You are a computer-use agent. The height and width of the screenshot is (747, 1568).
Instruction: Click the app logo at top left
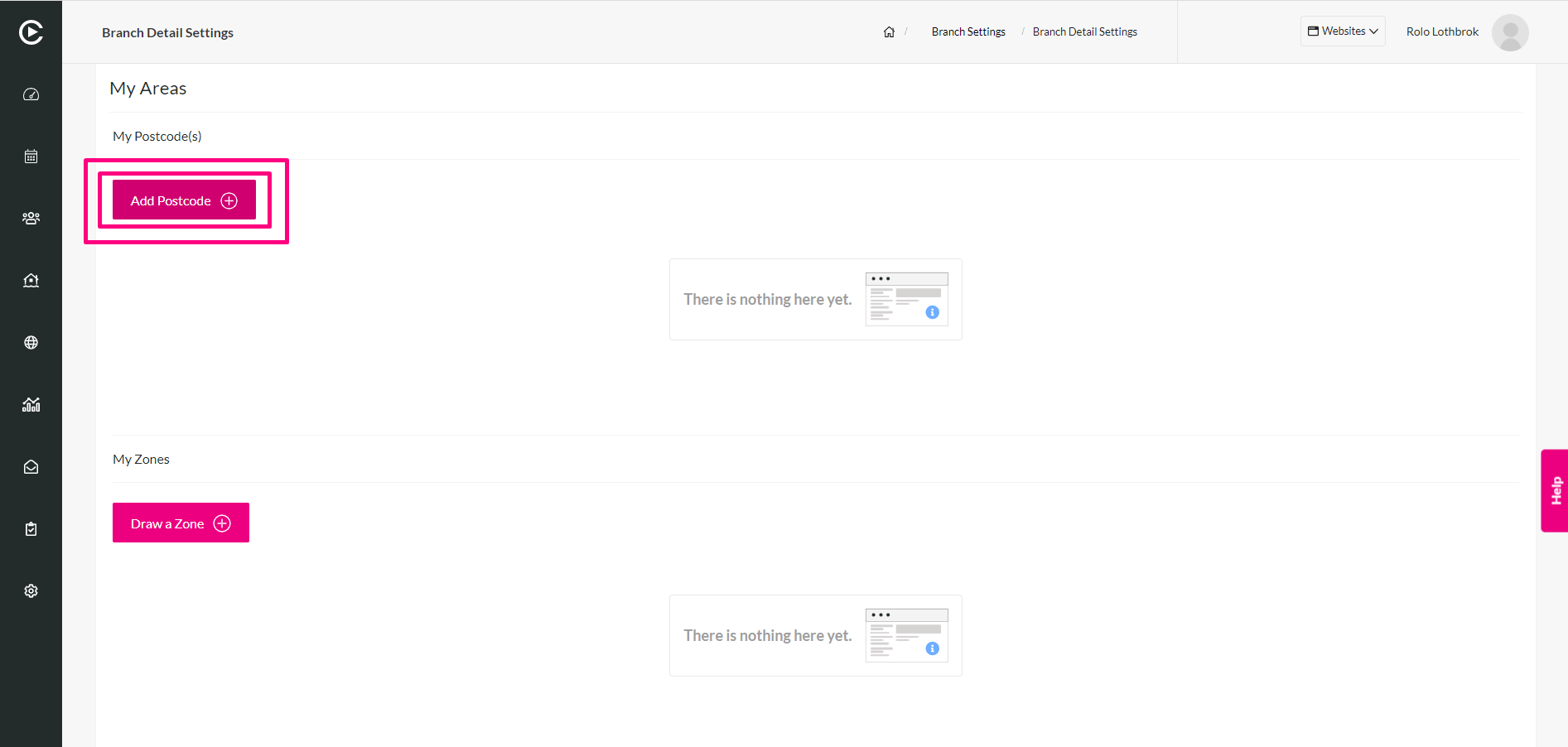pos(31,32)
